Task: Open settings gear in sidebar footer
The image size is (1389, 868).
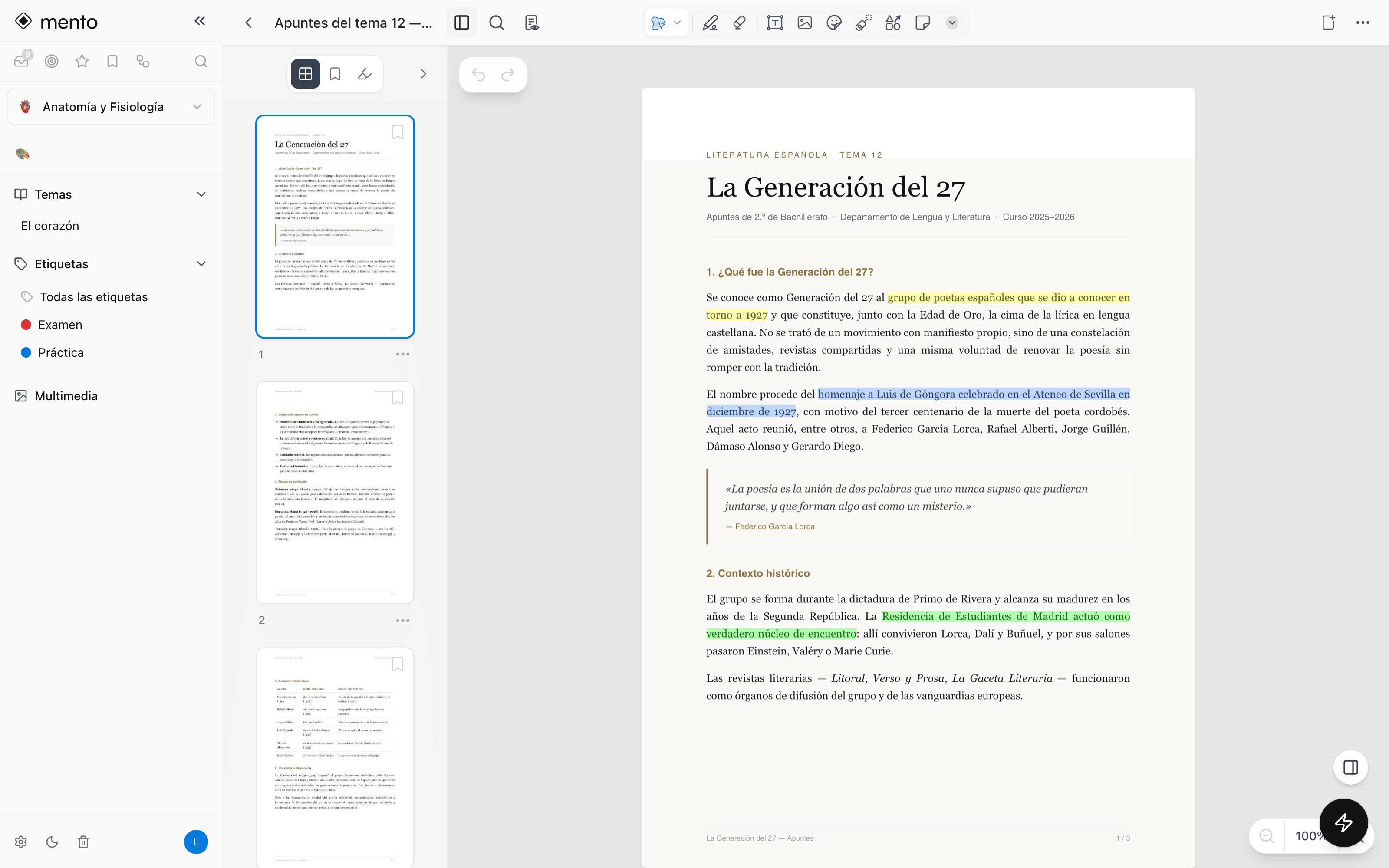Action: [x=21, y=842]
